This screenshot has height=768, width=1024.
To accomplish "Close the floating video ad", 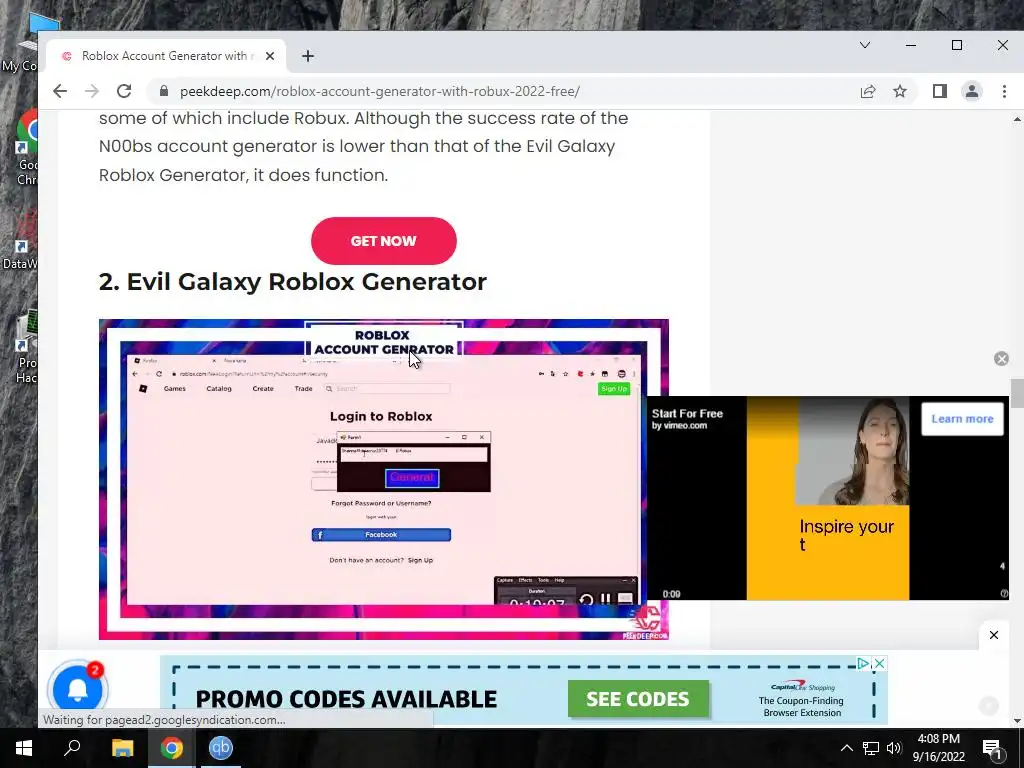I will point(1001,359).
